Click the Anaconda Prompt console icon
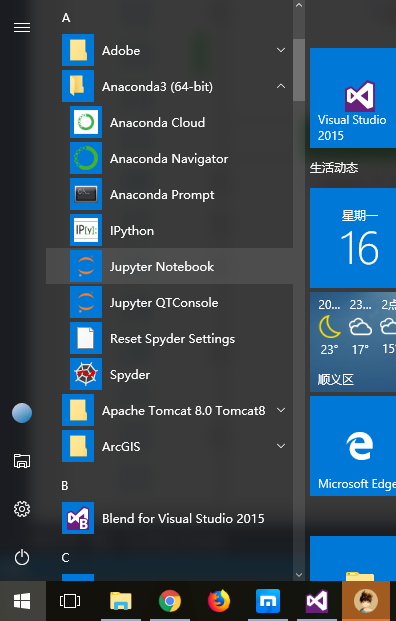396x621 pixels. (x=86, y=194)
